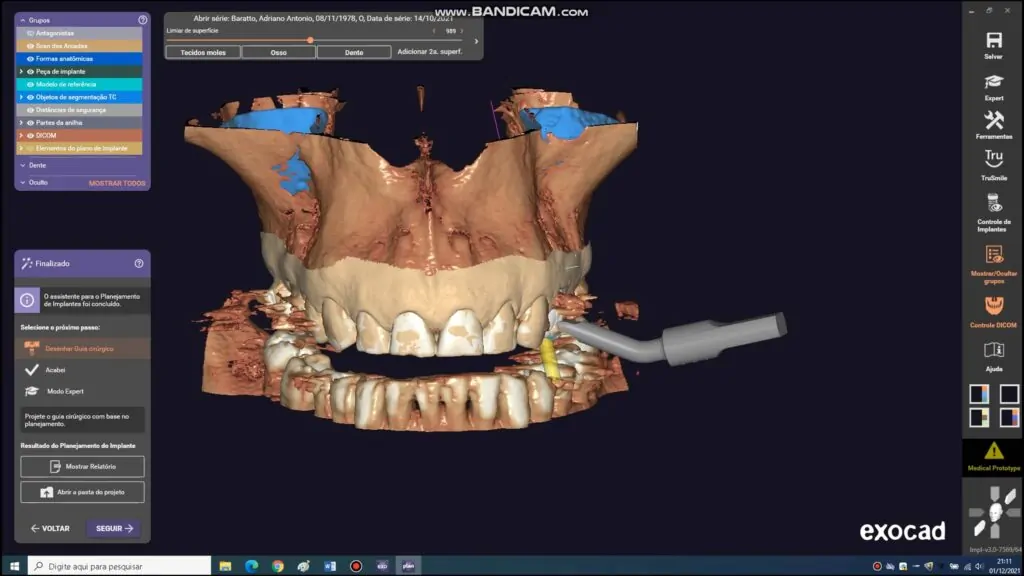The image size is (1024, 576).
Task: Toggle visibility of Scan das Arcadas
Action: (30, 46)
